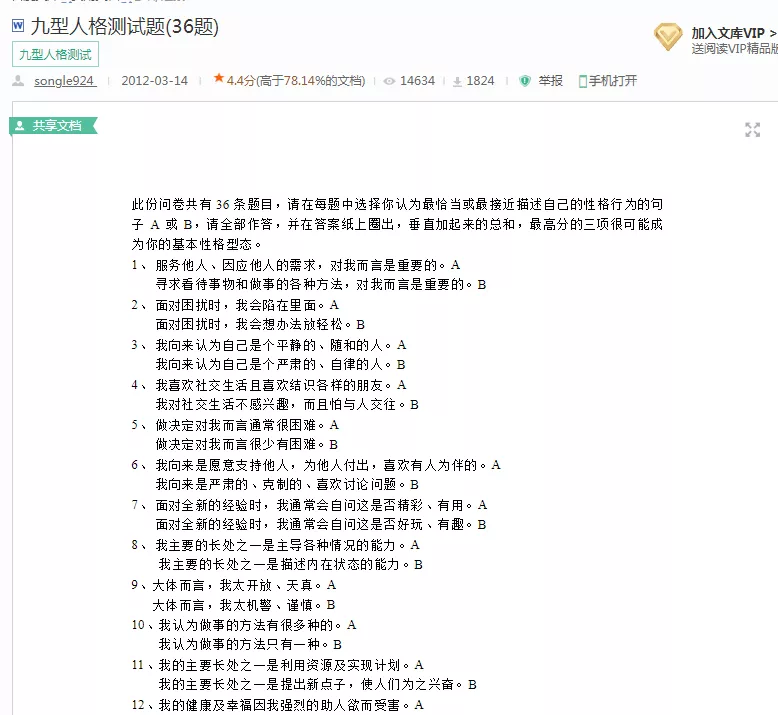Click the 送阅读VIP精品 promo text

click(x=734, y=49)
